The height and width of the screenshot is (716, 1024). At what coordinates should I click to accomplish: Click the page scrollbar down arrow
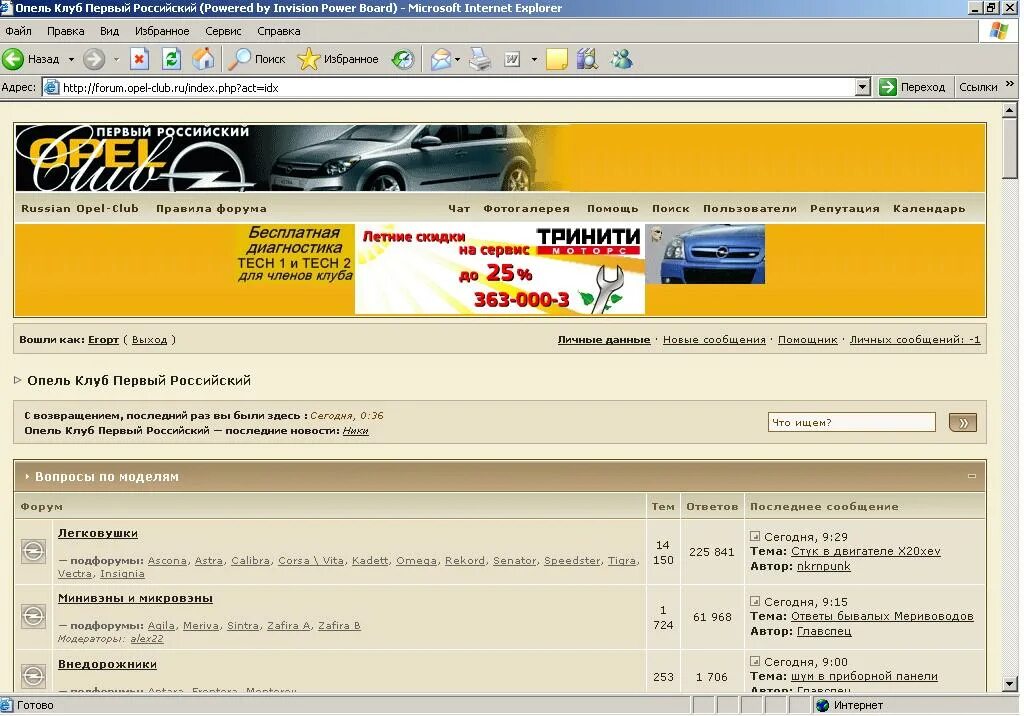(x=1010, y=685)
